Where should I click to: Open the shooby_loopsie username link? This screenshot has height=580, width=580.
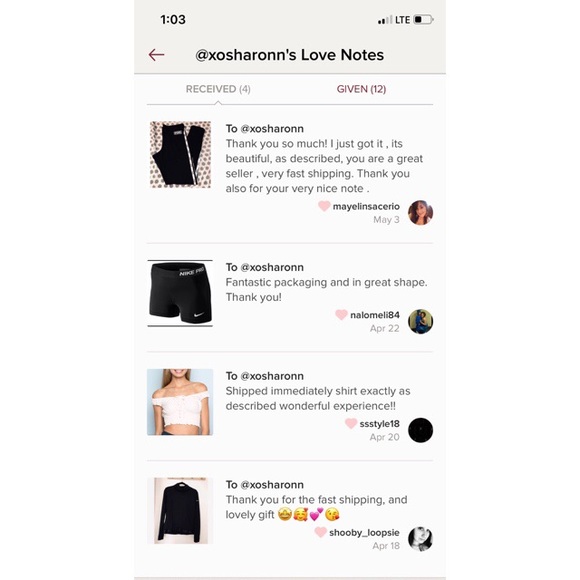(x=364, y=533)
